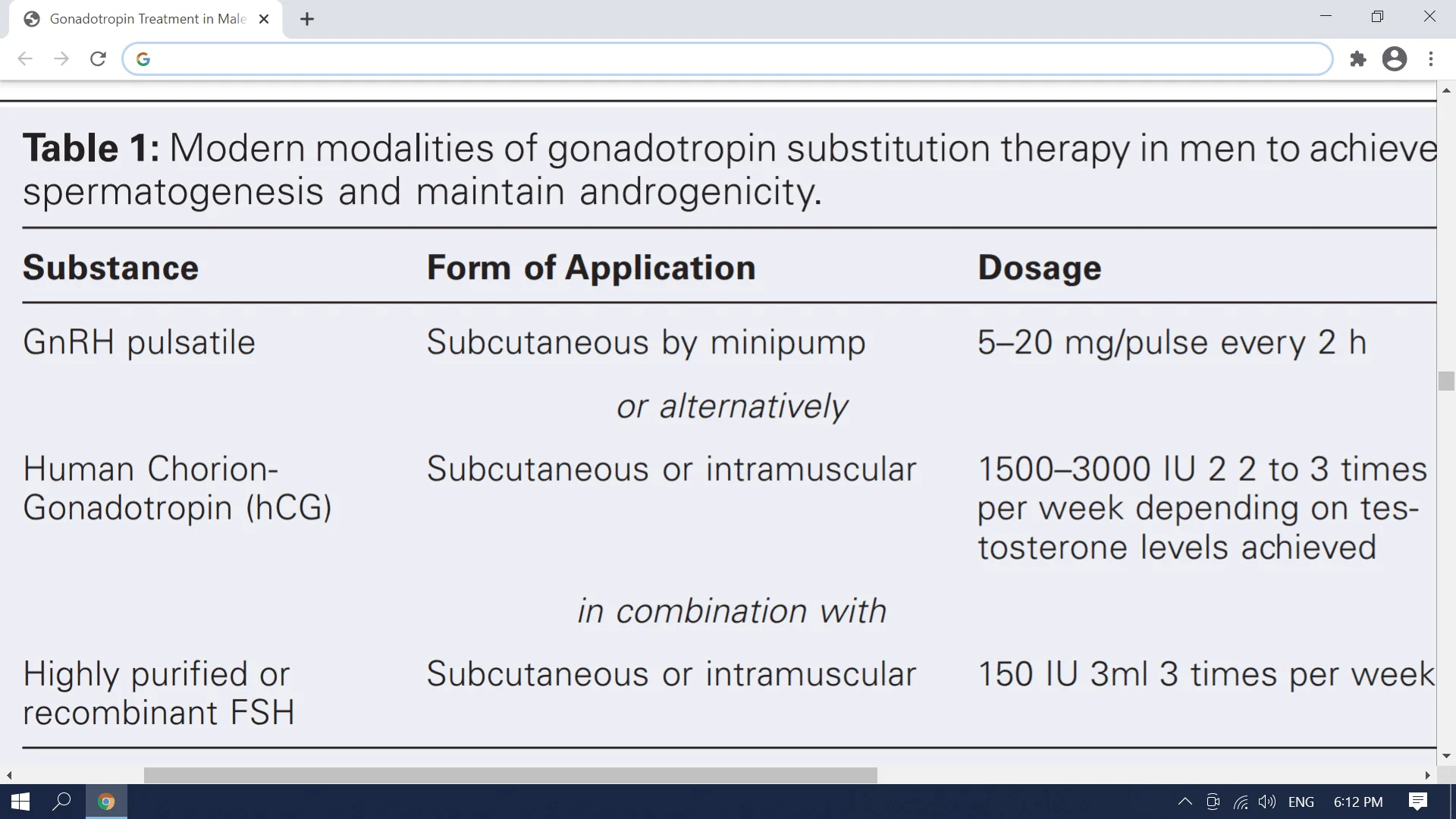1456x819 pixels.
Task: Click the browser back arrow
Action: 25,59
